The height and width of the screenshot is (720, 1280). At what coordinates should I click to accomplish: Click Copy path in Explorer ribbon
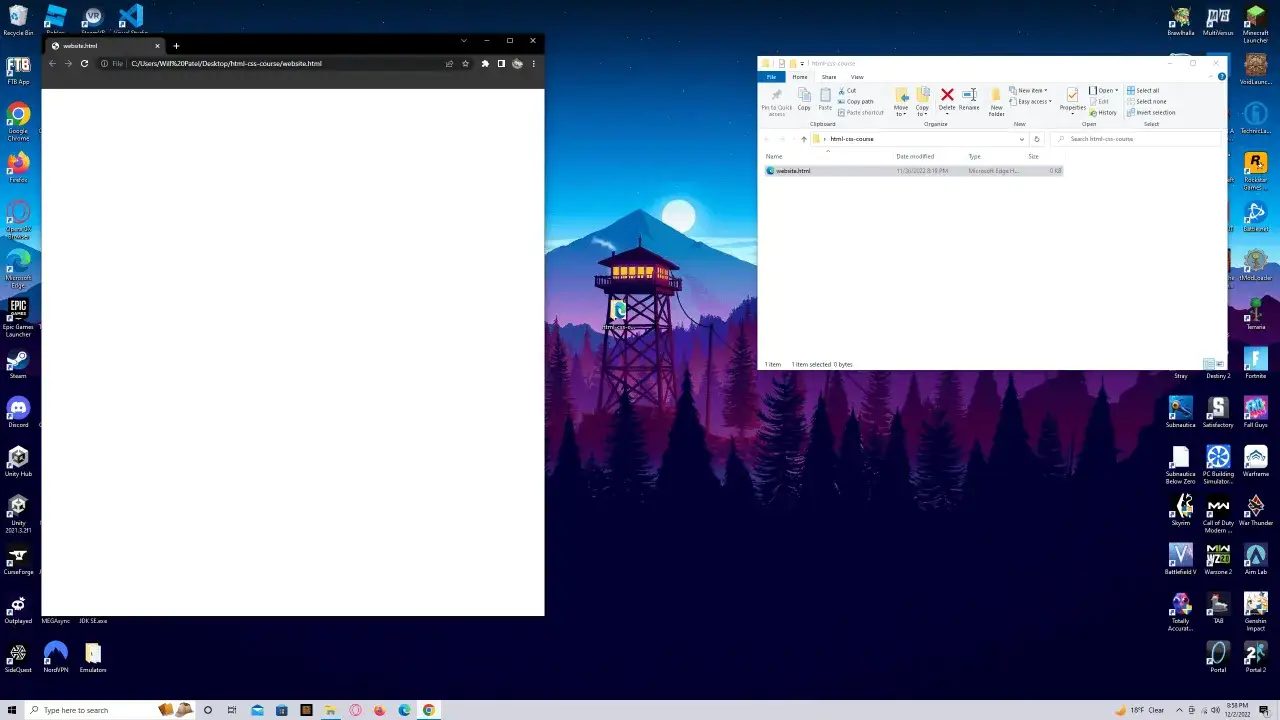tap(855, 102)
